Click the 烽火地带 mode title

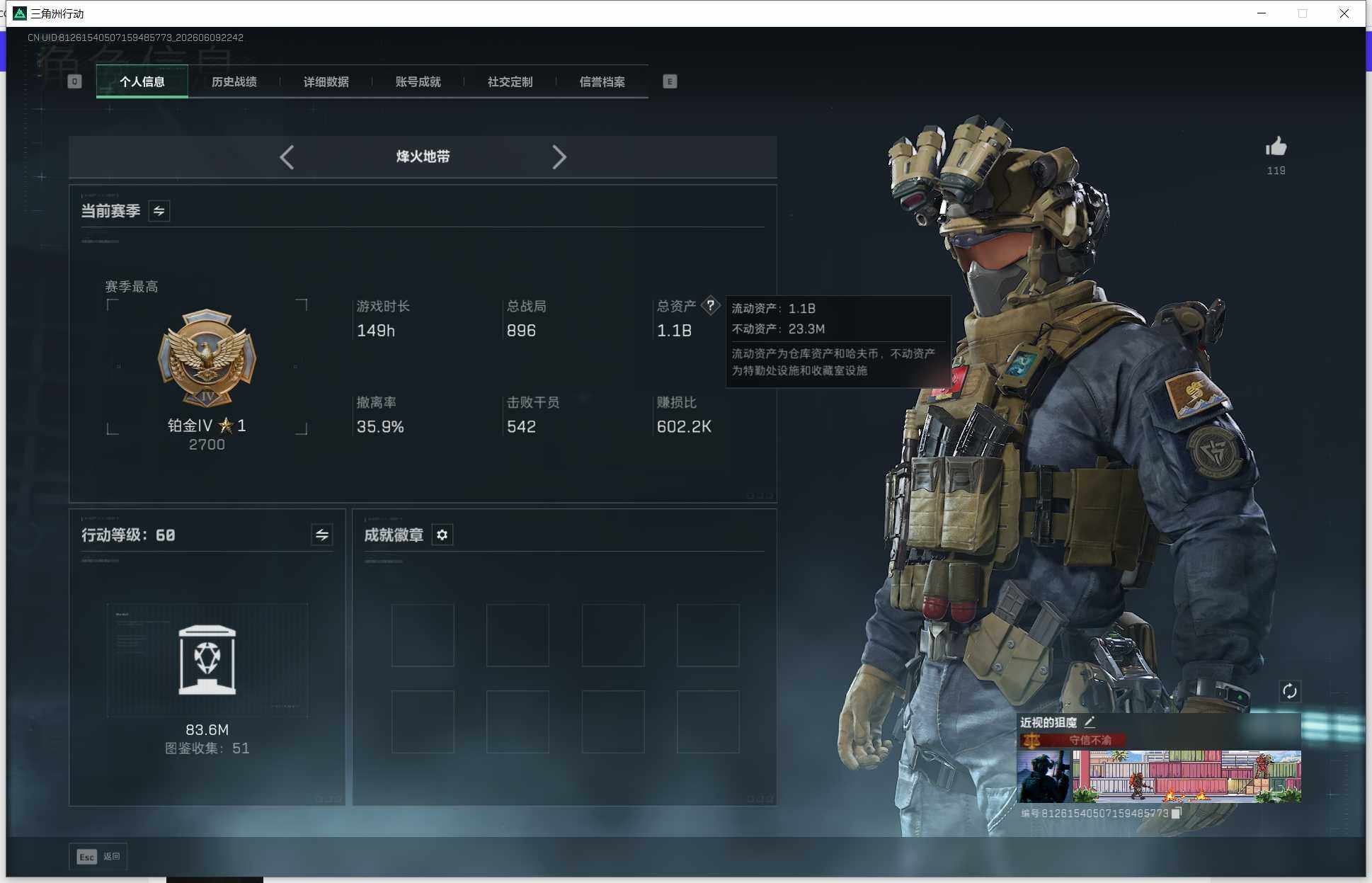click(423, 156)
